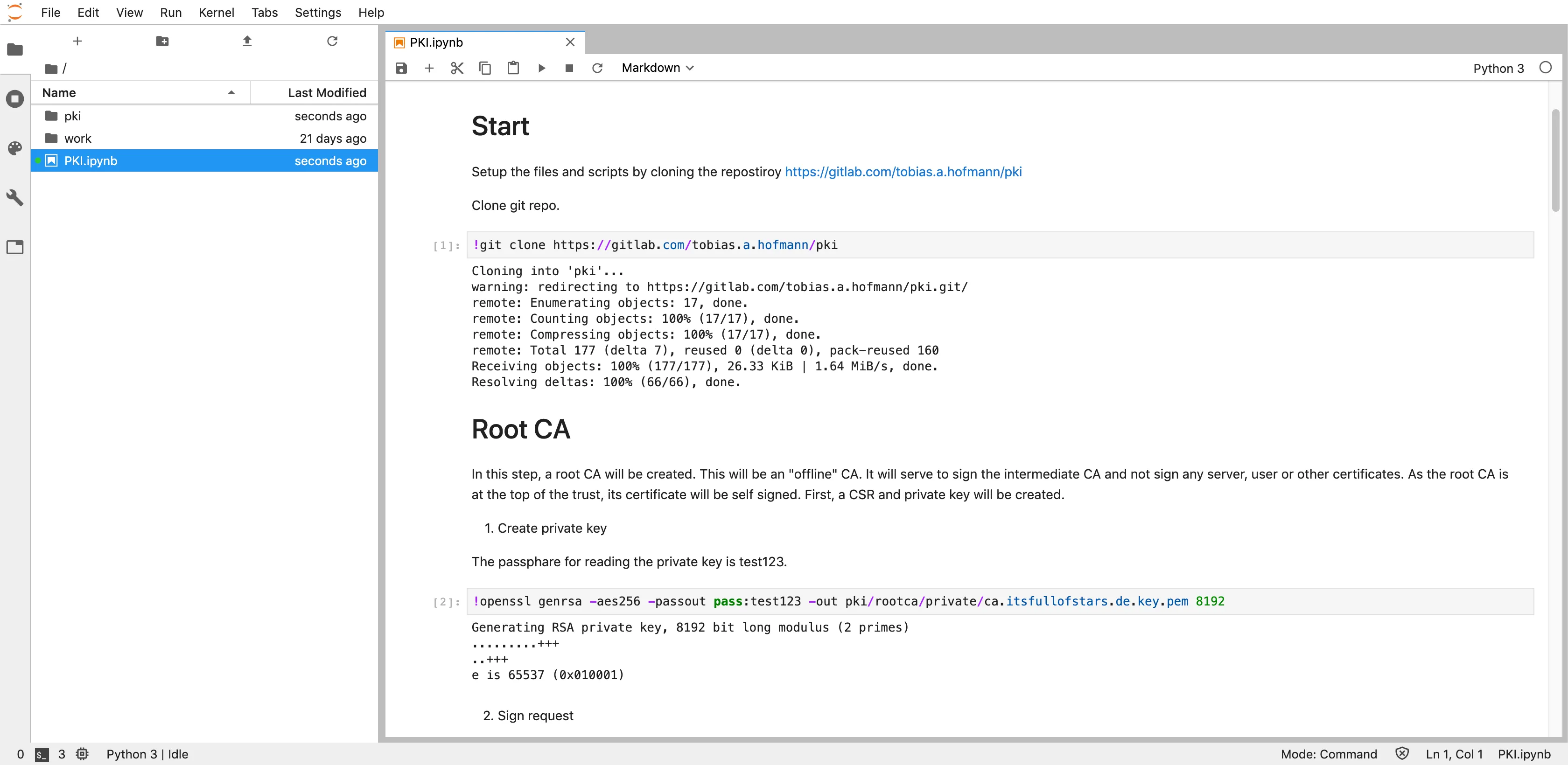
Task: Open the Kernel menu
Action: [216, 12]
